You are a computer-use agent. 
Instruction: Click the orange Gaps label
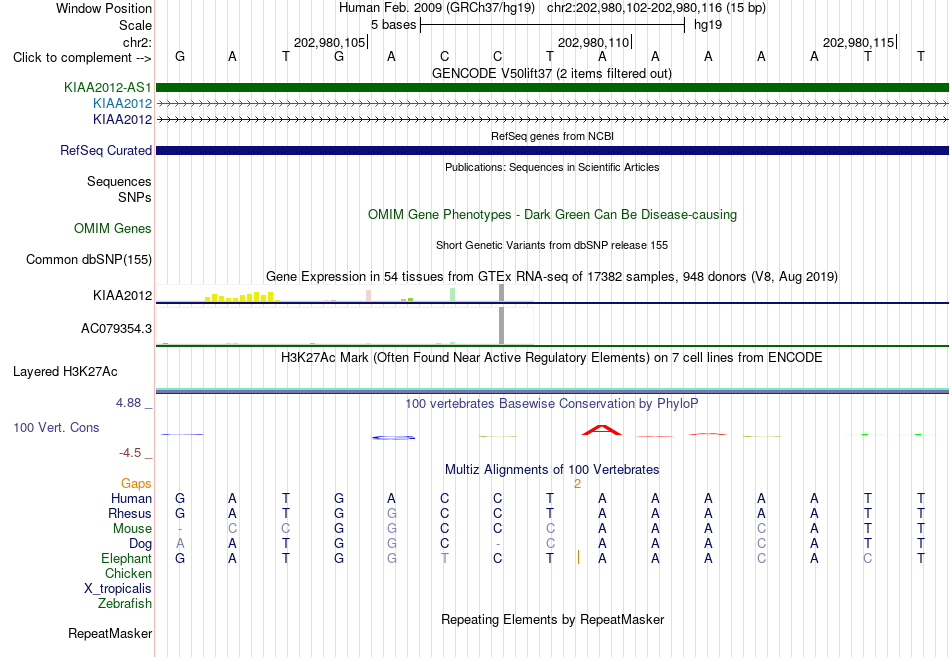[136, 484]
